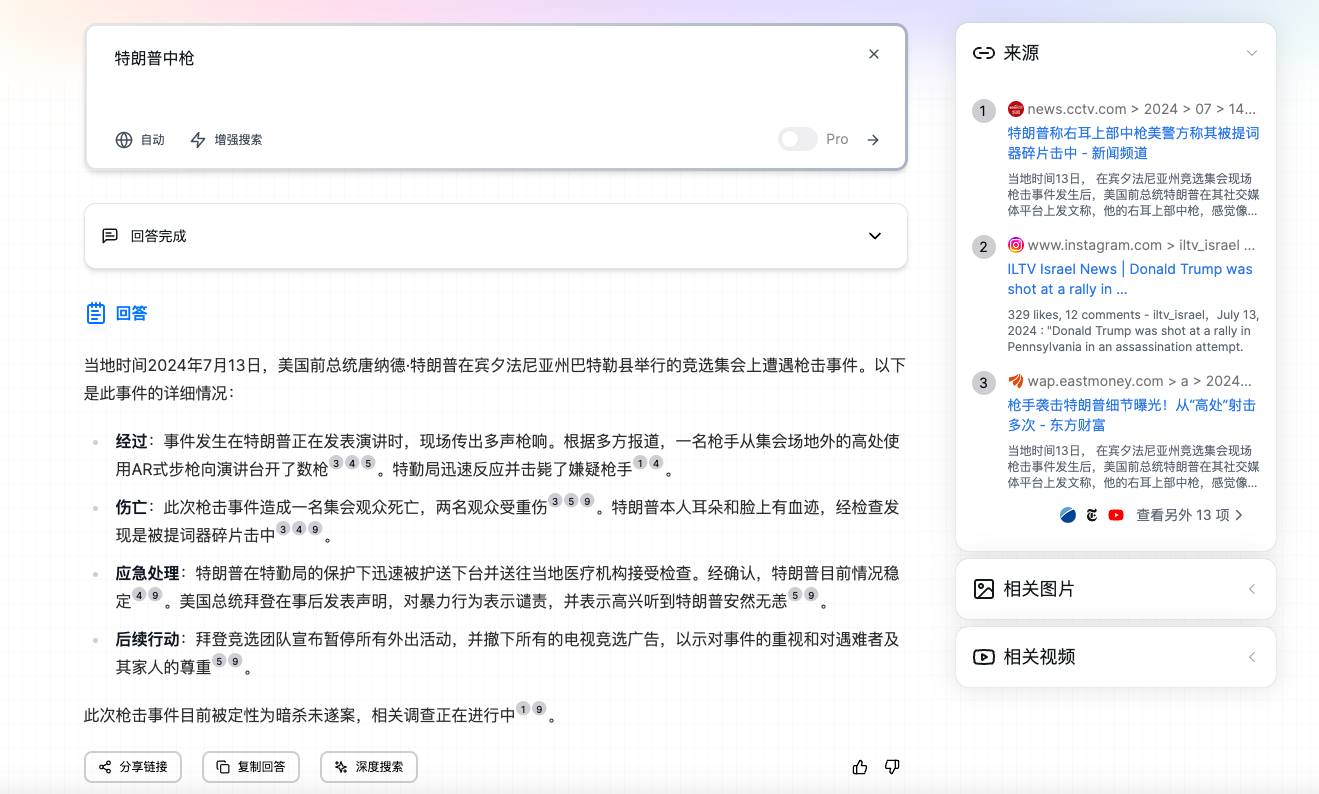Image resolution: width=1319 pixels, height=794 pixels.
Task: Click the 329 likes, 12 comments snippet
Action: (1133, 331)
